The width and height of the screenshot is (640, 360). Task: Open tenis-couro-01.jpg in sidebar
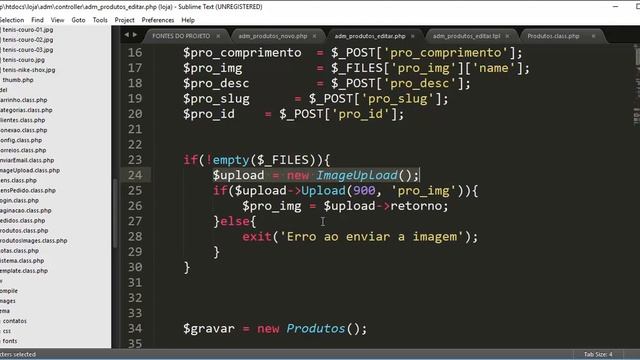click(28, 29)
